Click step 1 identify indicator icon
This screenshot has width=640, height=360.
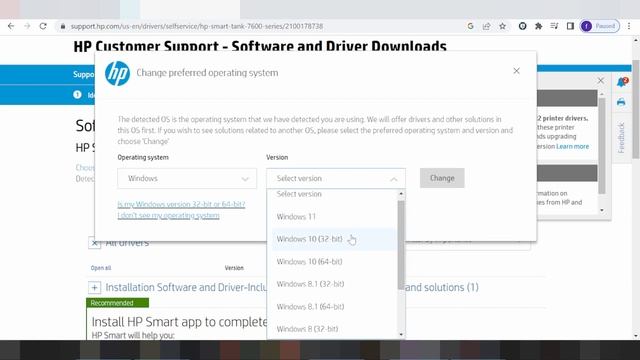(x=77, y=95)
